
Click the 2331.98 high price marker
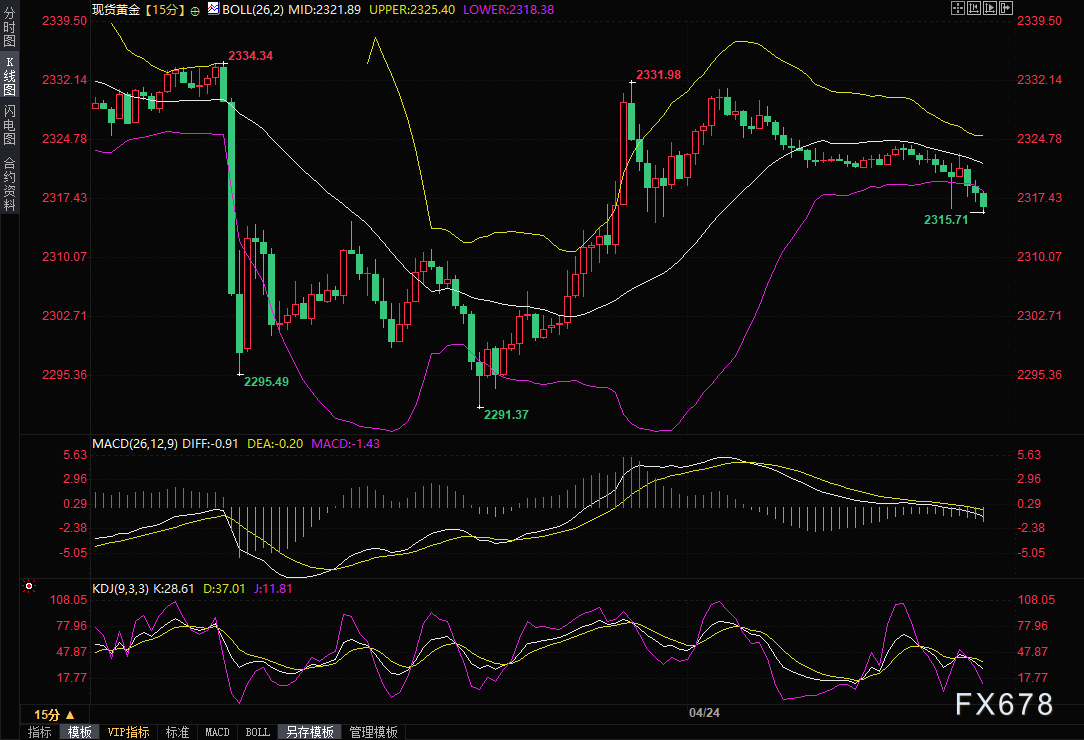pos(658,75)
